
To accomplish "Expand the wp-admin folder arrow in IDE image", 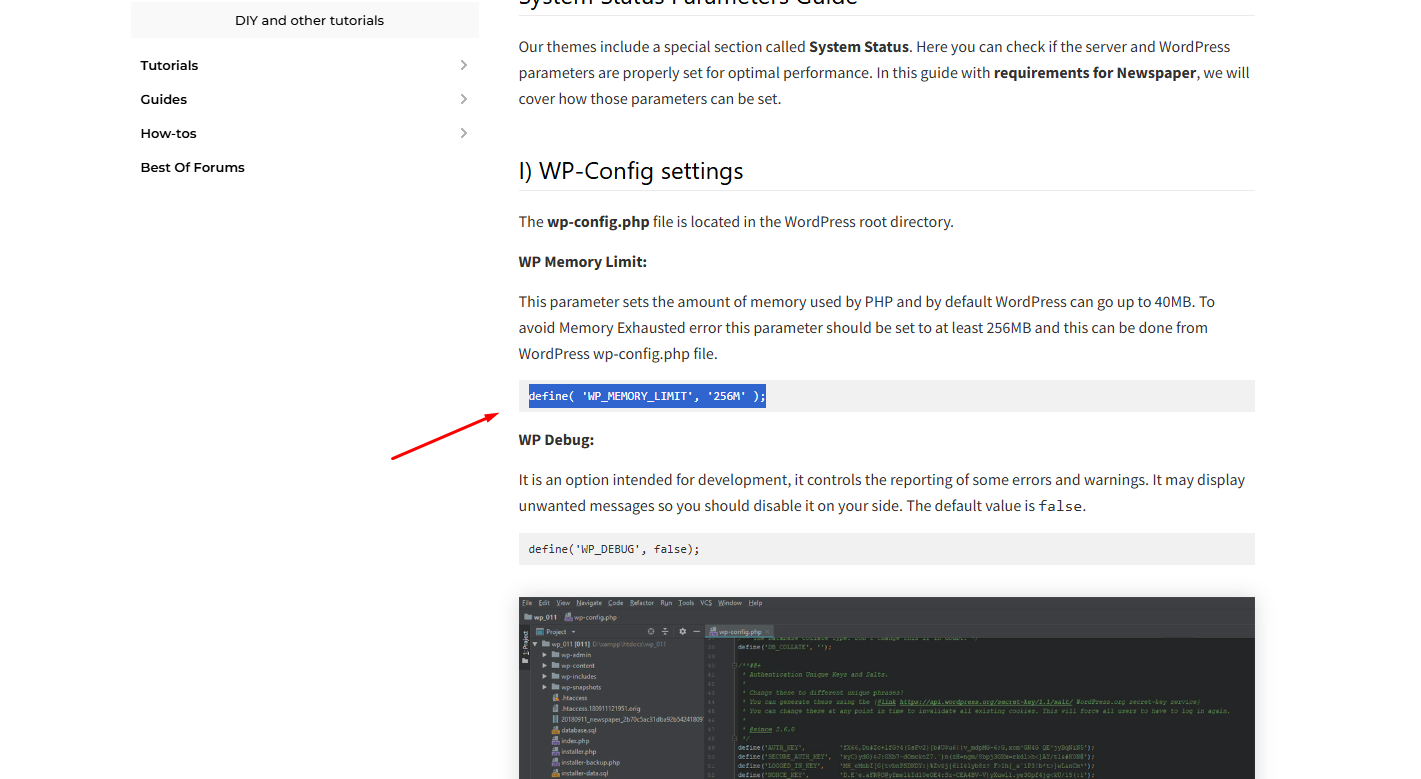I will click(x=544, y=655).
